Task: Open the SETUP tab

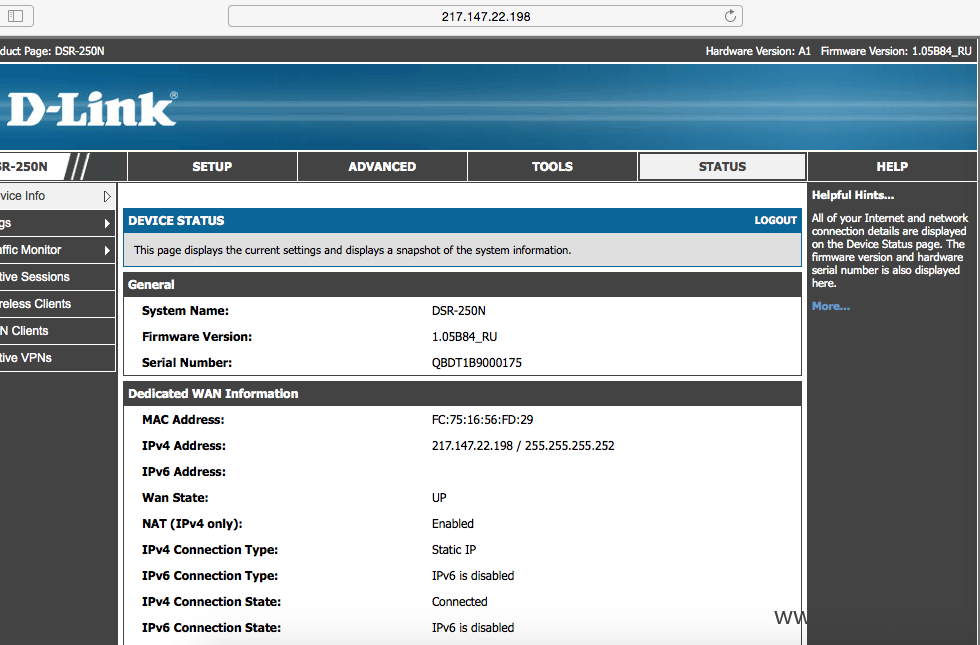Action: tap(212, 167)
